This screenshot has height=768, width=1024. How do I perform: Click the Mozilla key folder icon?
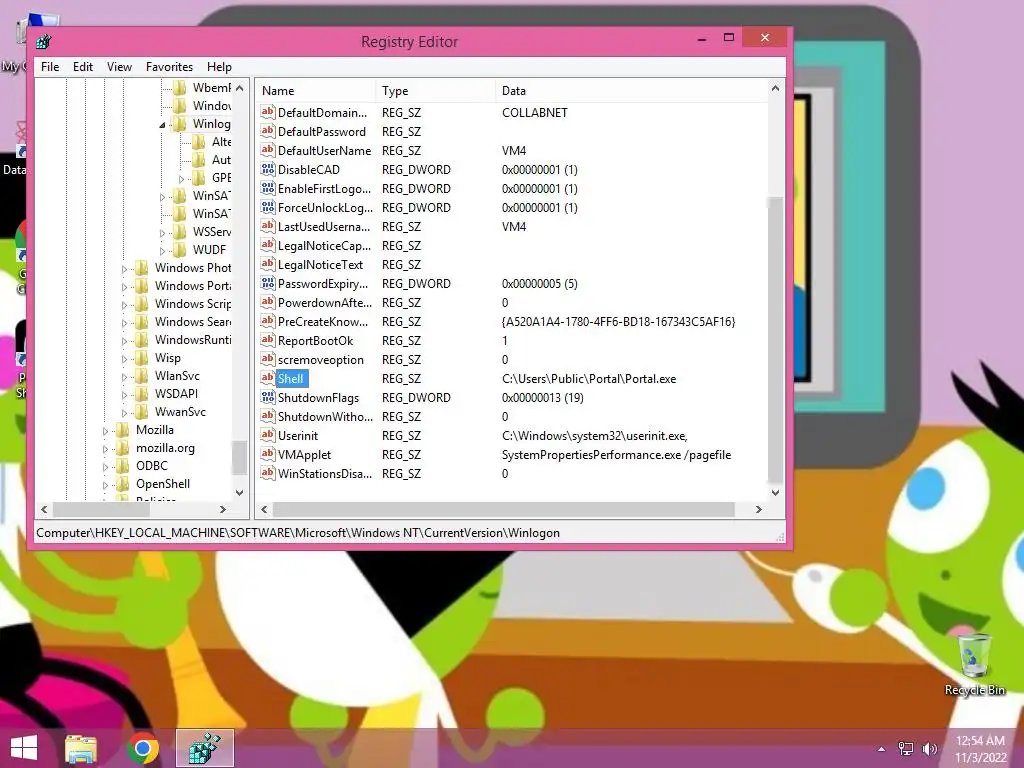pos(122,430)
